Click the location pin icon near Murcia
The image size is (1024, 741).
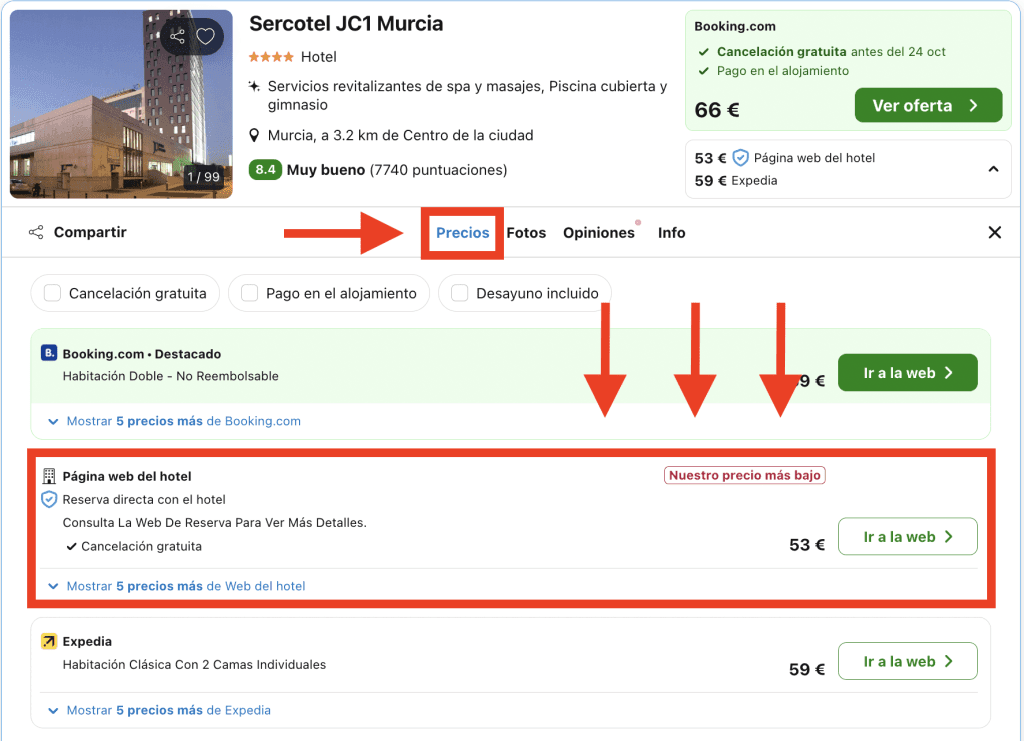click(255, 135)
